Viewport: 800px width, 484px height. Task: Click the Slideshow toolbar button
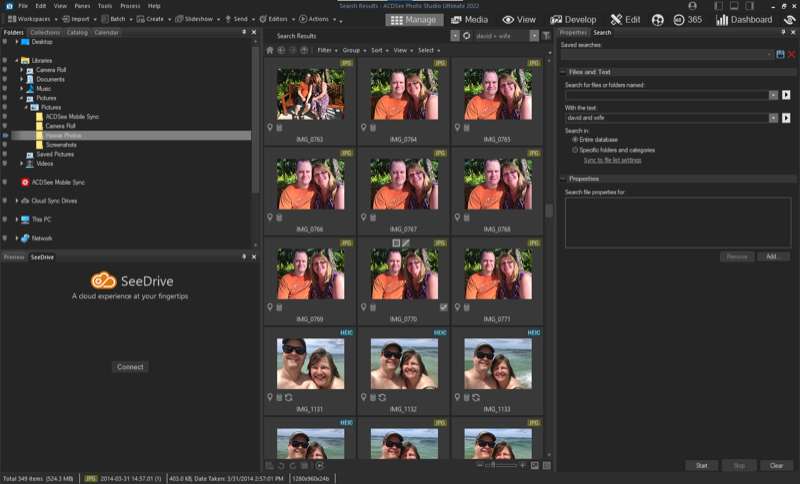coord(194,19)
